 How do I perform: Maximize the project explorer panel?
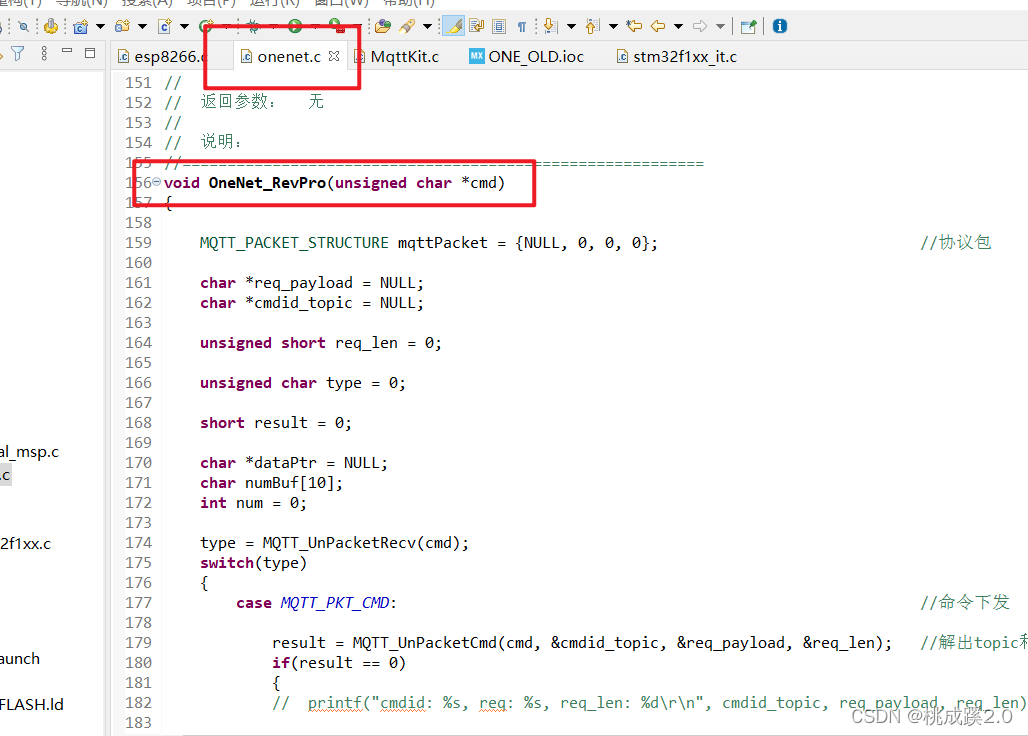tap(90, 52)
